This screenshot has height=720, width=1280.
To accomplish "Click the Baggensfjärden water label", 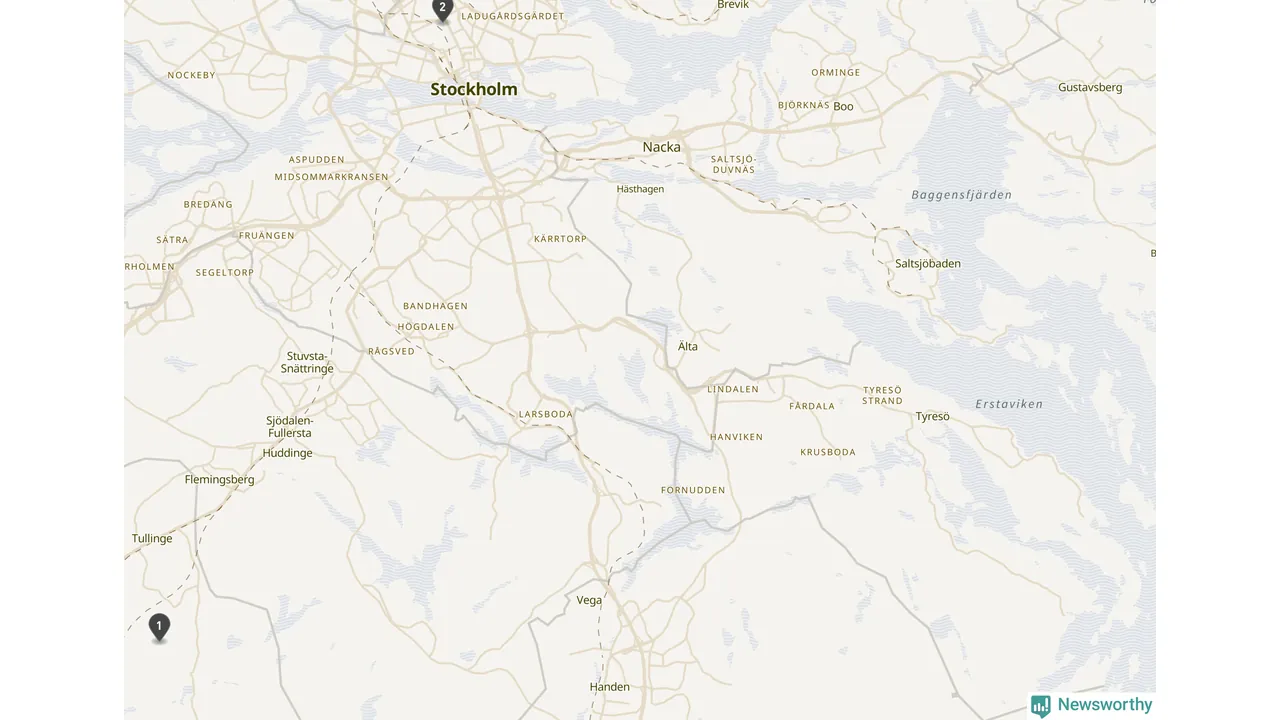I will [962, 195].
